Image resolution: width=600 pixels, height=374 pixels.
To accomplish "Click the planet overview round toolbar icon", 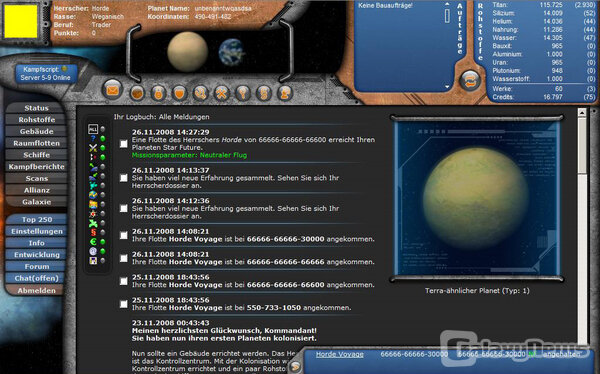I will tap(137, 92).
